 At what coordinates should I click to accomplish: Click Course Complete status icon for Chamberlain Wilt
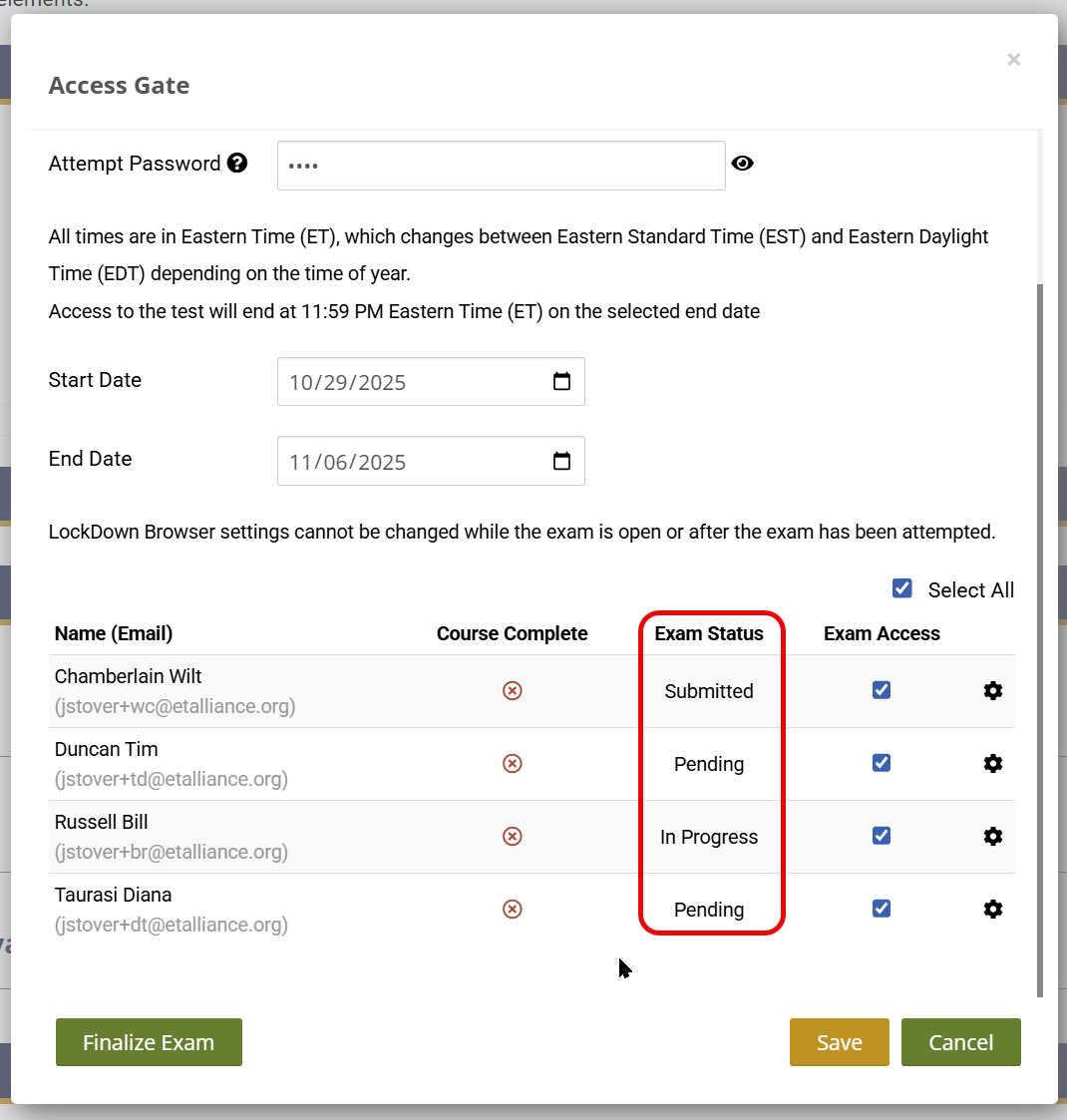(512, 691)
